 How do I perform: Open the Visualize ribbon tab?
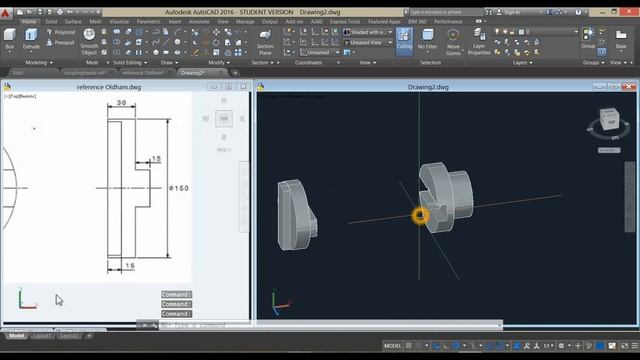(119, 21)
